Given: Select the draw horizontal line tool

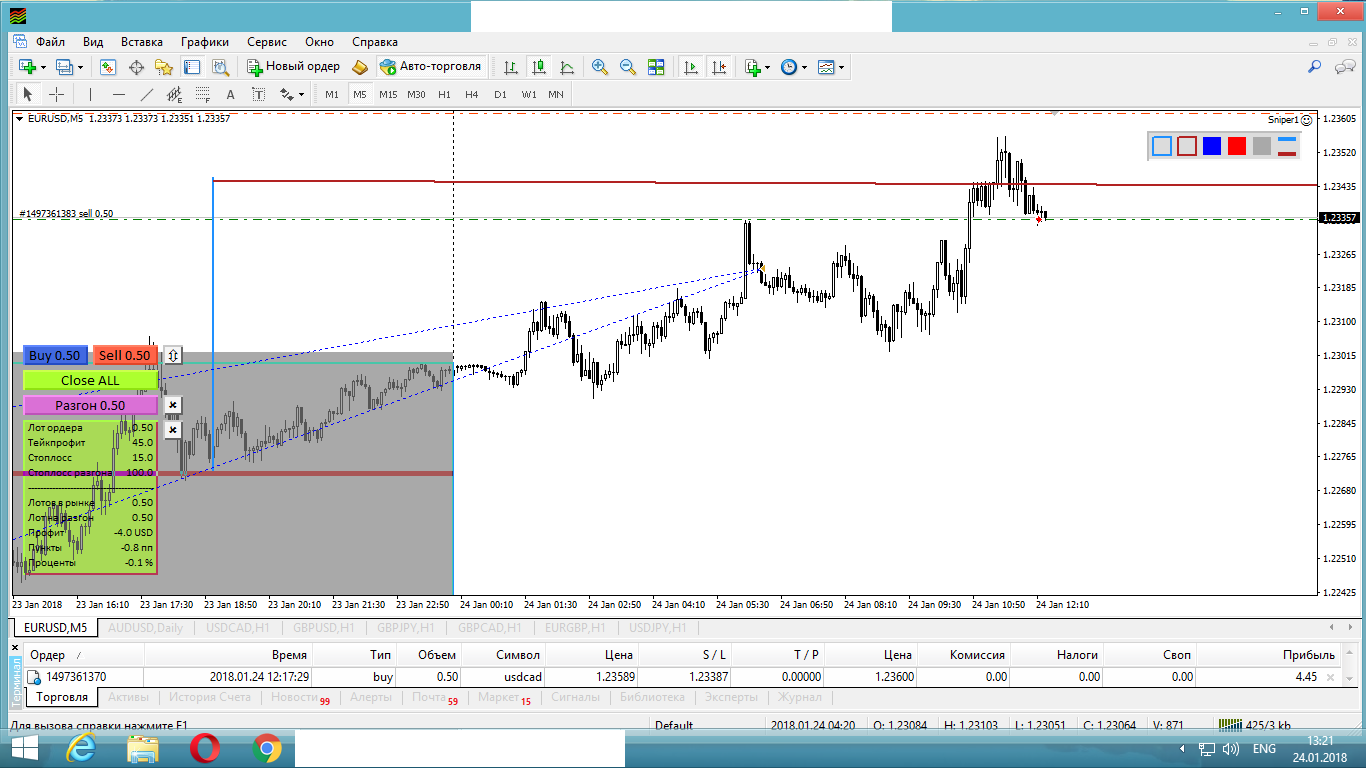Looking at the screenshot, I should [x=119, y=94].
